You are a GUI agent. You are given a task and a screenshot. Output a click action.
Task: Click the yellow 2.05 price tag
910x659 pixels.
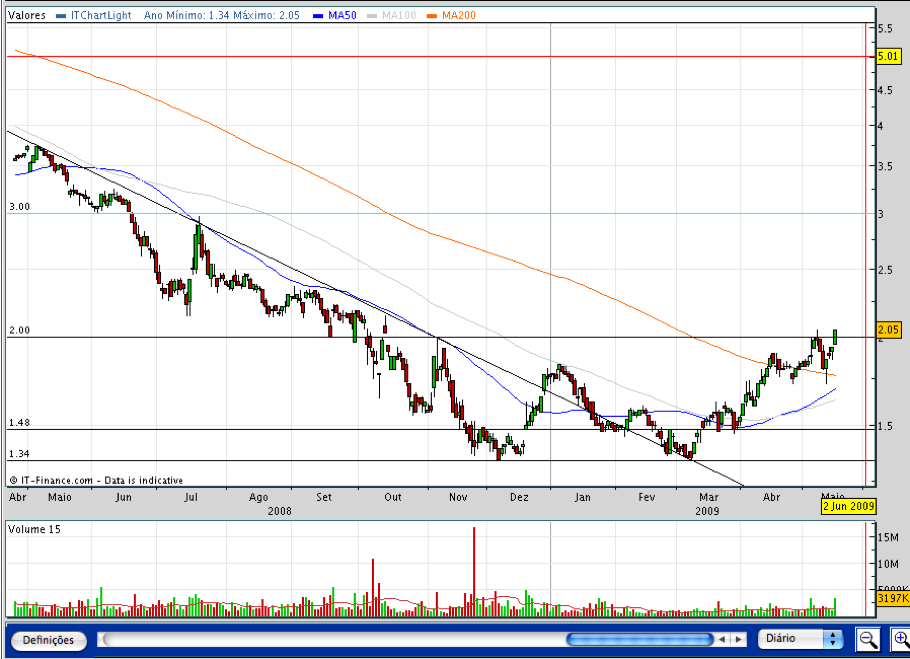click(888, 330)
